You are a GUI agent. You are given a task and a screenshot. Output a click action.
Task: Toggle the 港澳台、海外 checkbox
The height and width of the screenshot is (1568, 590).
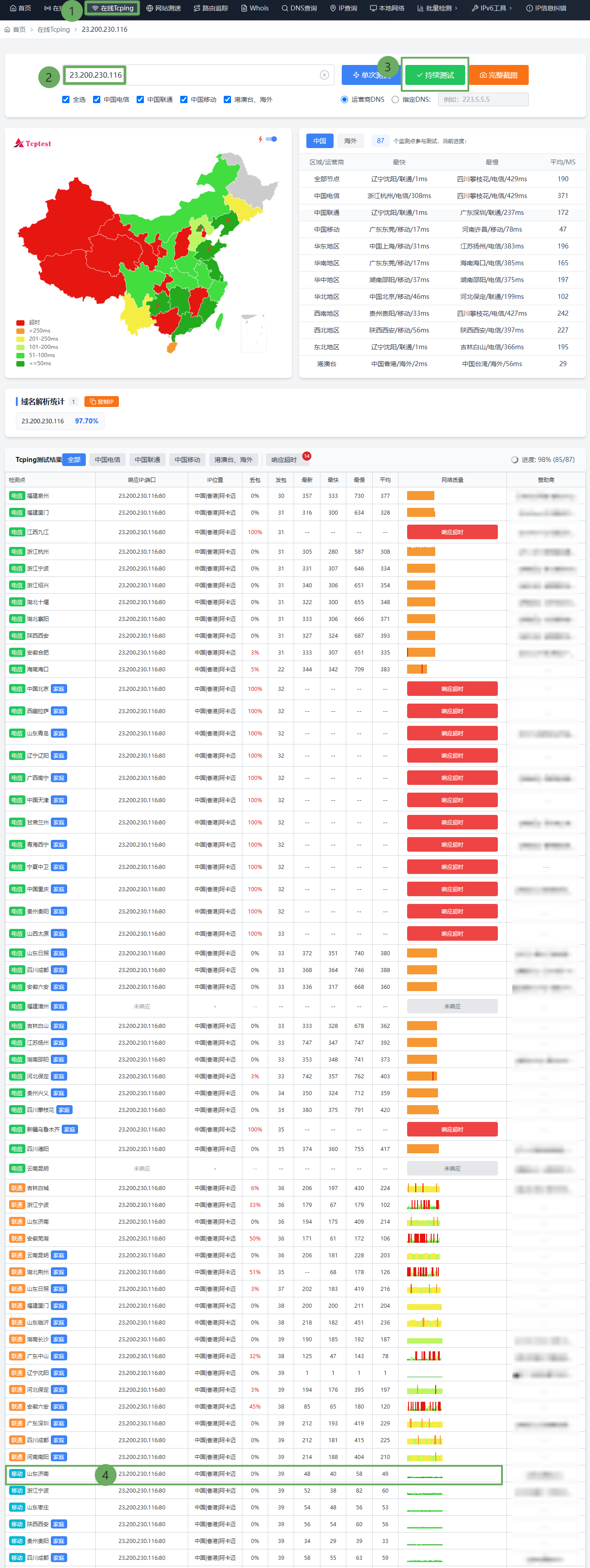coord(227,100)
